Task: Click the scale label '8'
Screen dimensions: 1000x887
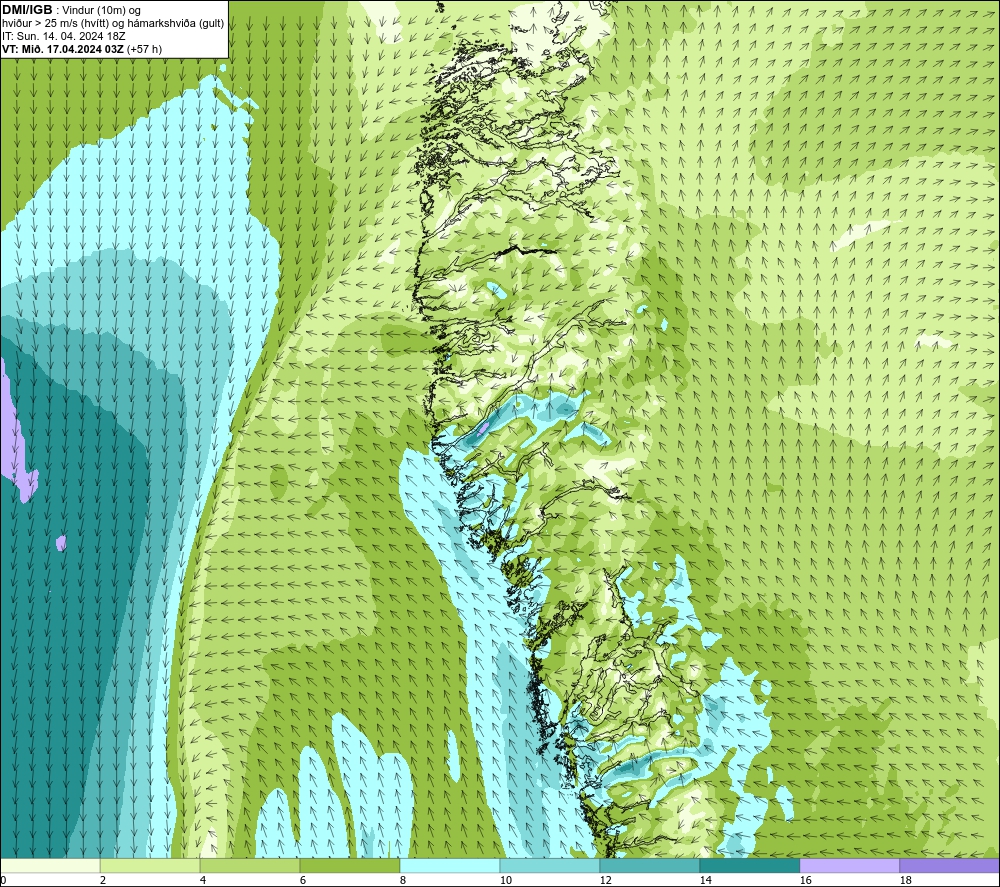Action: (x=403, y=881)
